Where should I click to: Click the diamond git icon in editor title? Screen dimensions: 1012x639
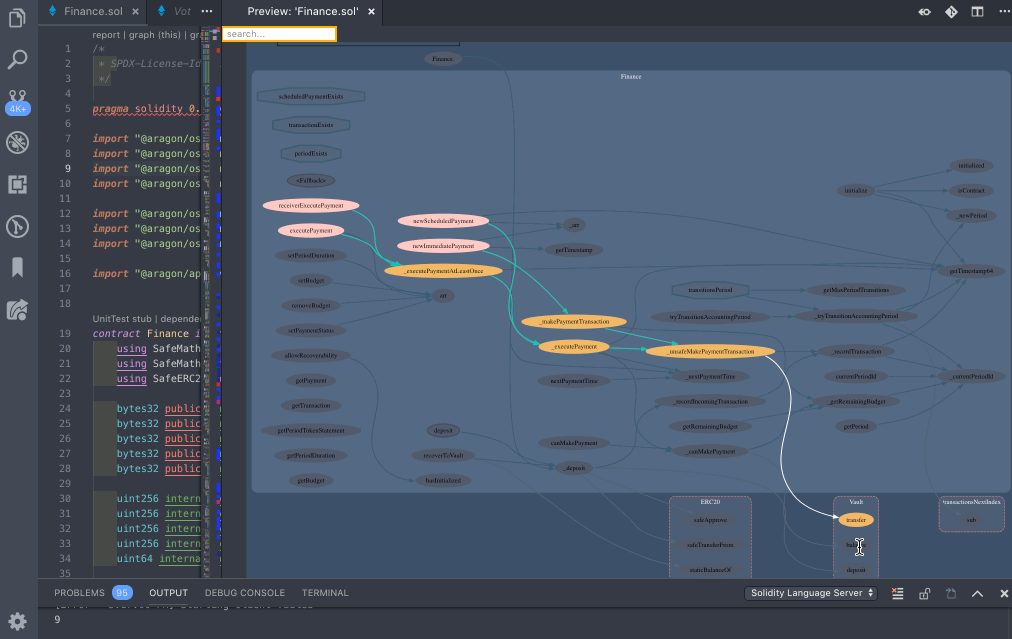coord(951,12)
